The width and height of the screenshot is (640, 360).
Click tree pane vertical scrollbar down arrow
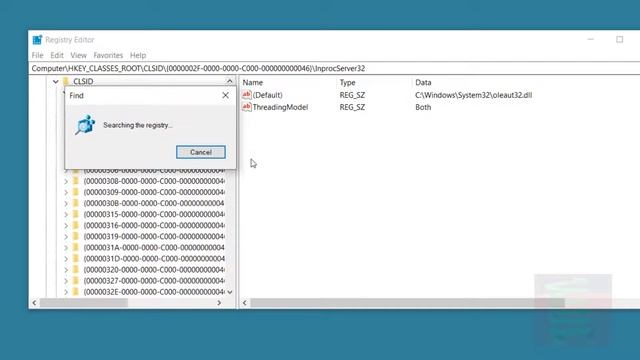point(230,292)
